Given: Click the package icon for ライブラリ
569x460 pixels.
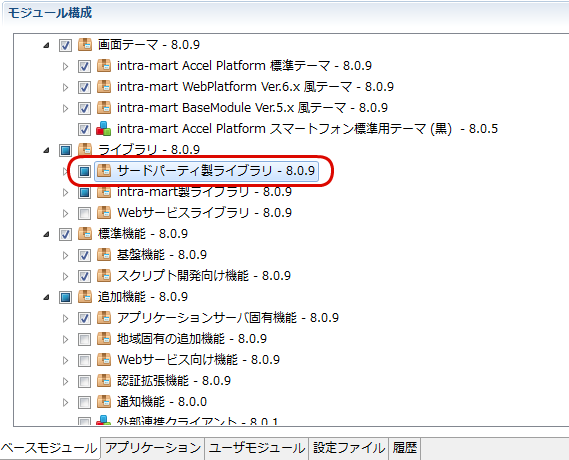Looking at the screenshot, I should [85, 150].
